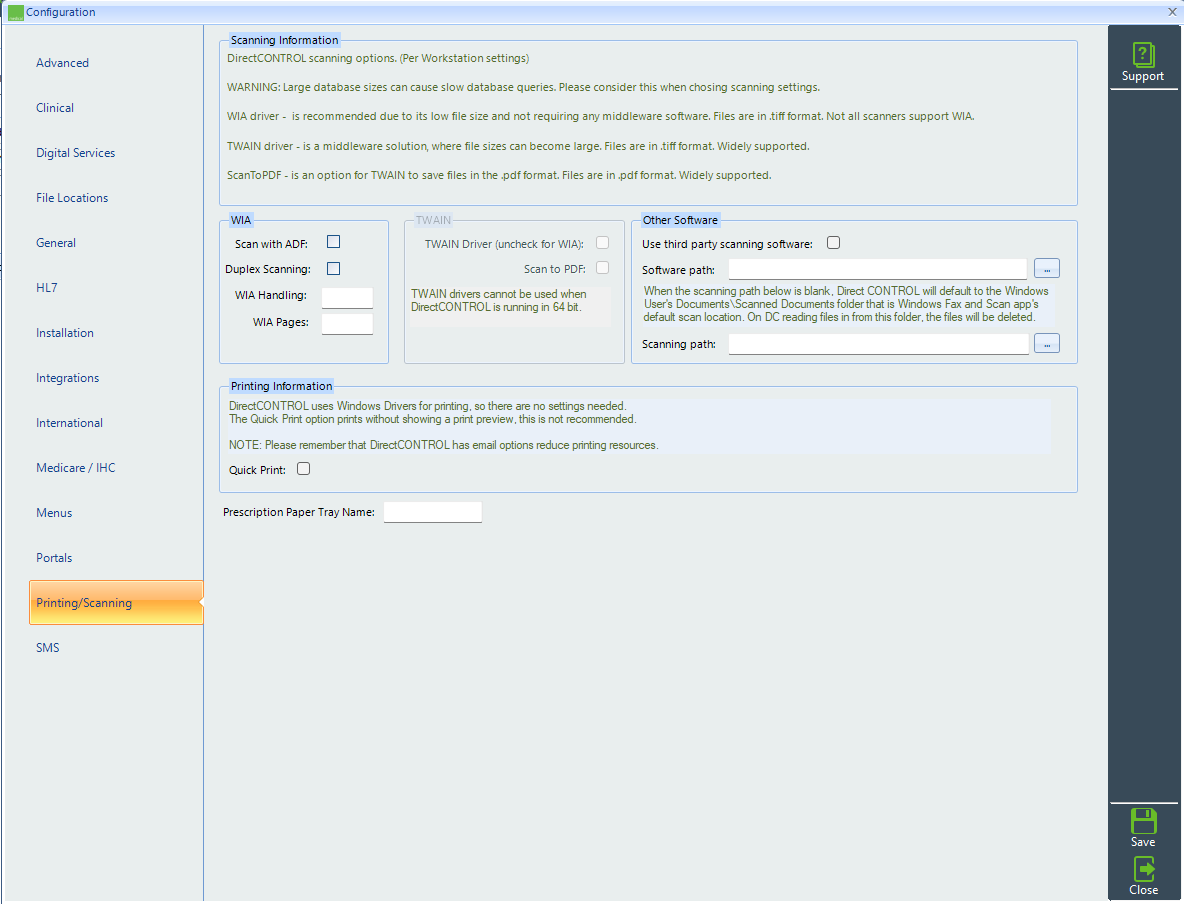
Task: Click the Other Software group heading
Action: click(680, 220)
